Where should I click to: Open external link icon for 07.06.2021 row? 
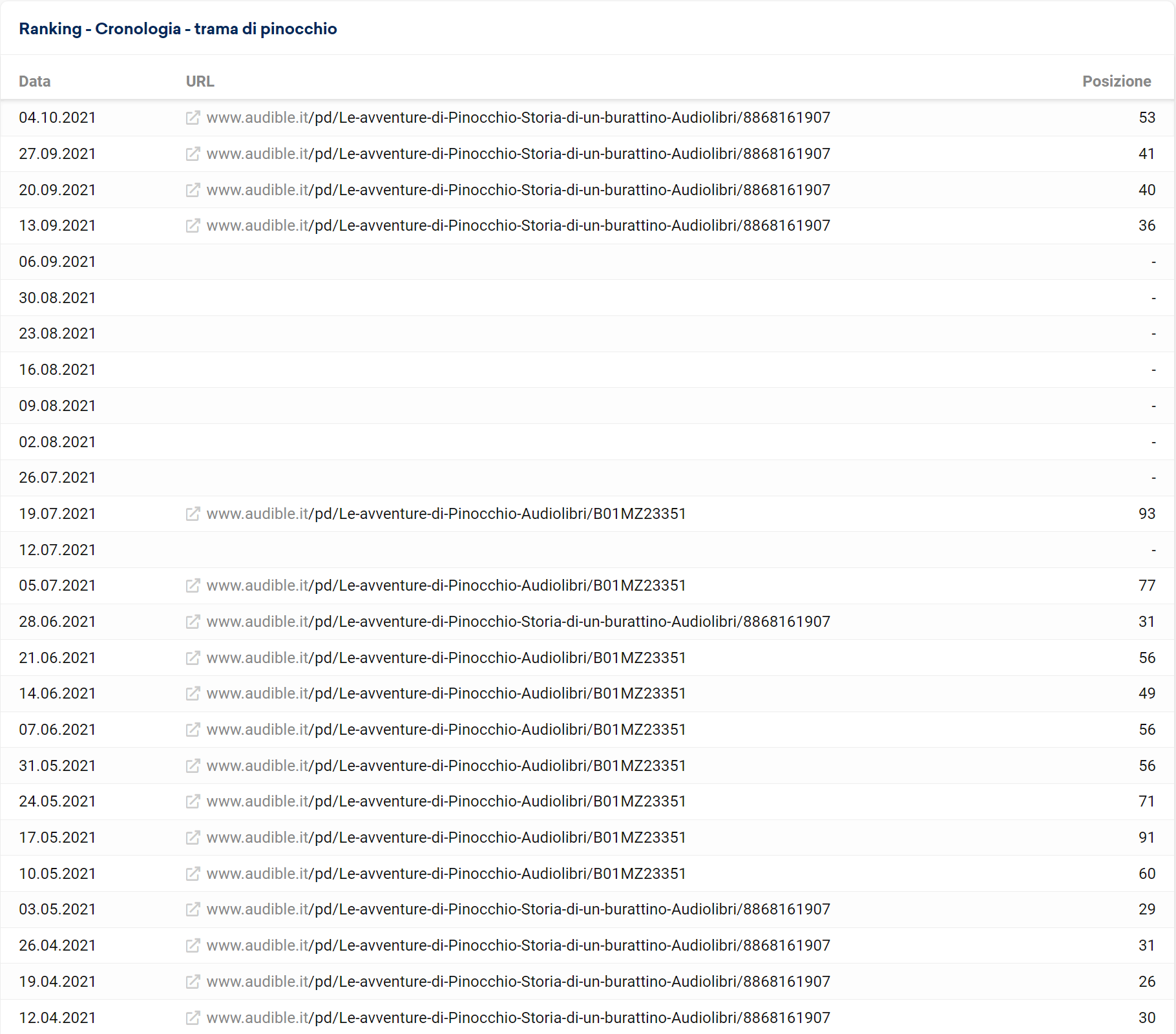(193, 730)
